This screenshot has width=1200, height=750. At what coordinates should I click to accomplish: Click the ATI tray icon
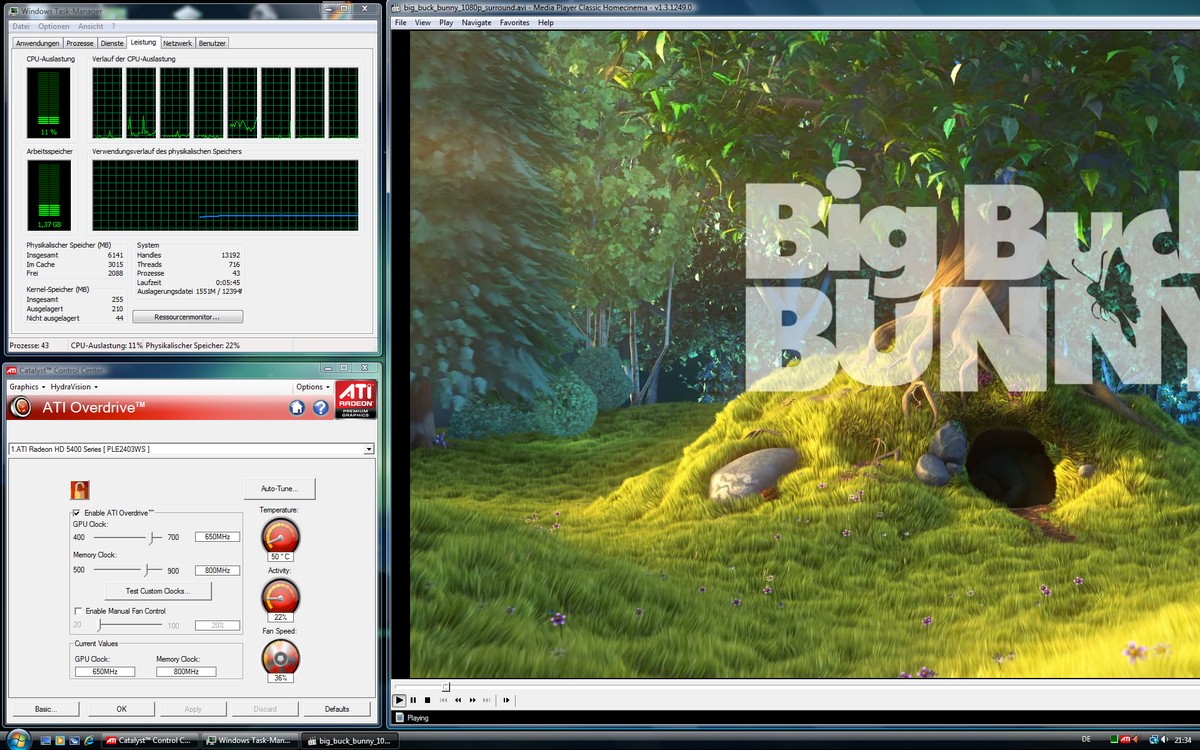(1125, 740)
